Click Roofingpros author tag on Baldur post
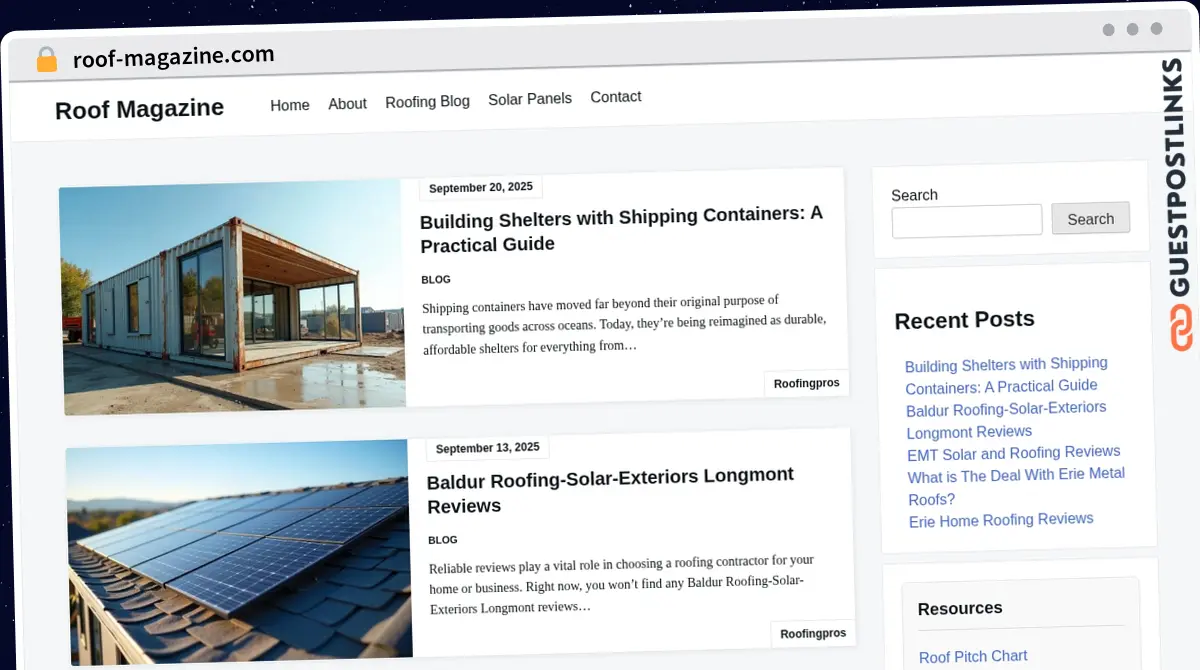 click(x=813, y=633)
